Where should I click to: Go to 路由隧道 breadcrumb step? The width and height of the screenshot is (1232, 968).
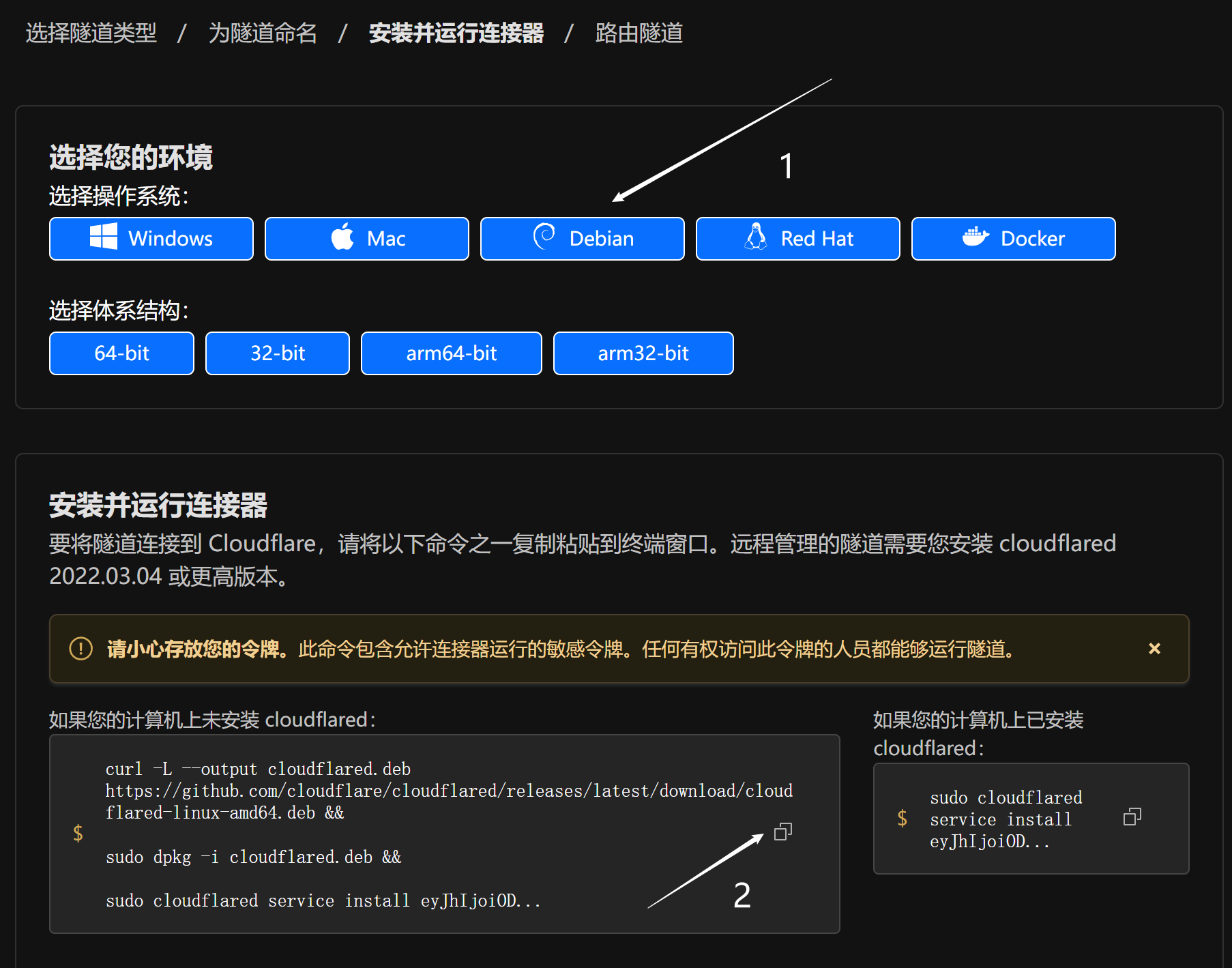[x=639, y=33]
